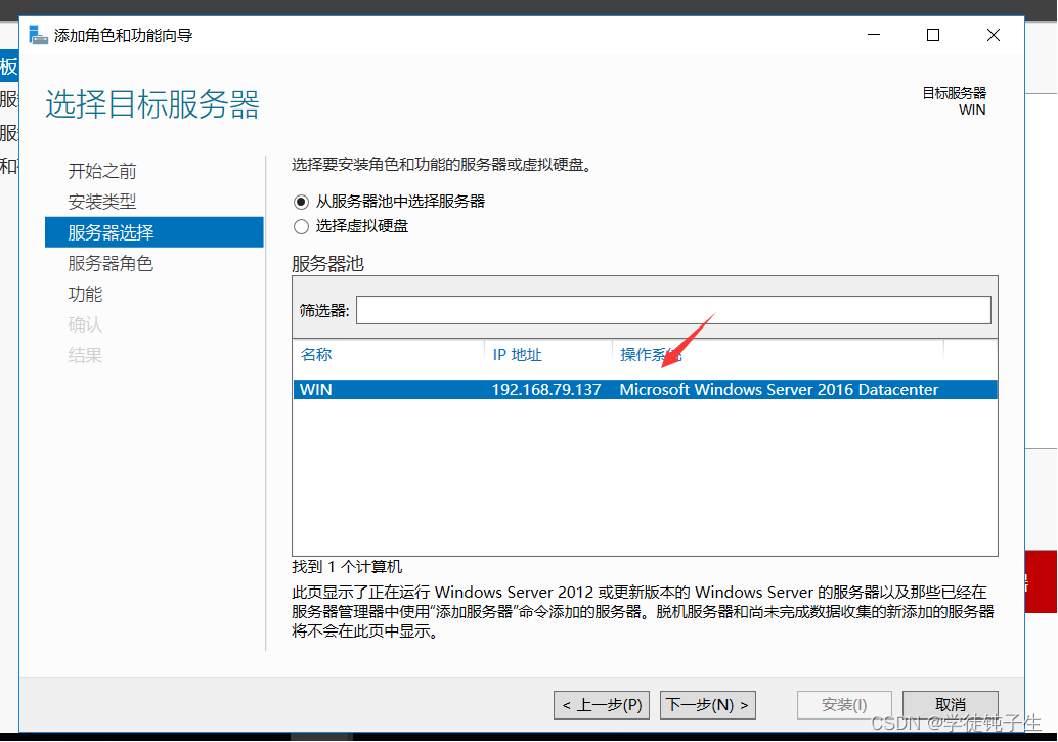Select the "从服务器池中选择服务器" radio button
Screen dimensions: 1058x742
tap(302, 202)
